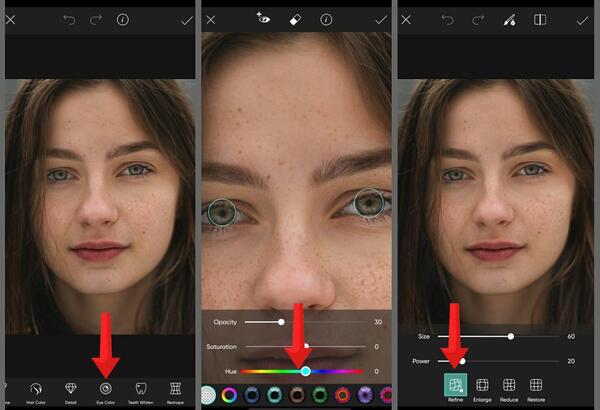This screenshot has height=410, width=600.
Task: Pick the orange-red eye swatch
Action: pos(342,395)
